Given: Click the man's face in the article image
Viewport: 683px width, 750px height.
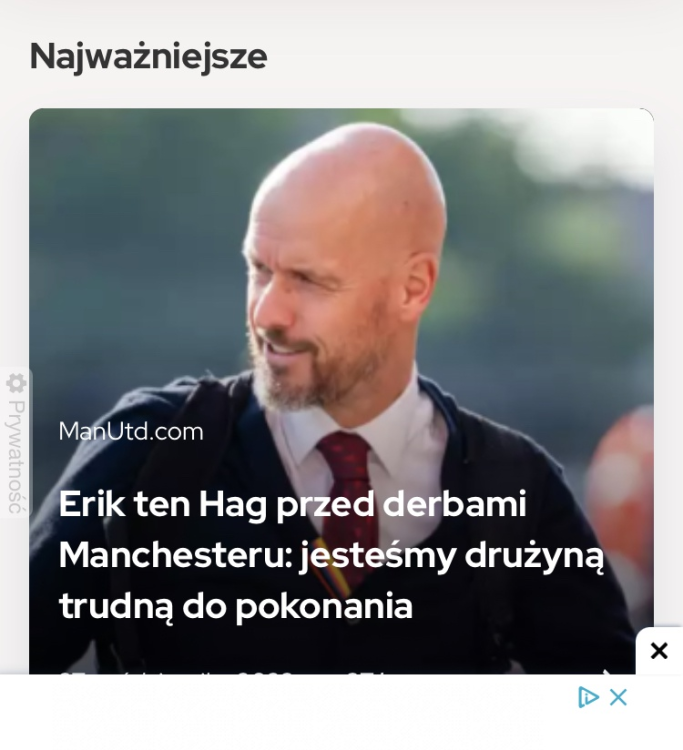Looking at the screenshot, I should [316, 306].
